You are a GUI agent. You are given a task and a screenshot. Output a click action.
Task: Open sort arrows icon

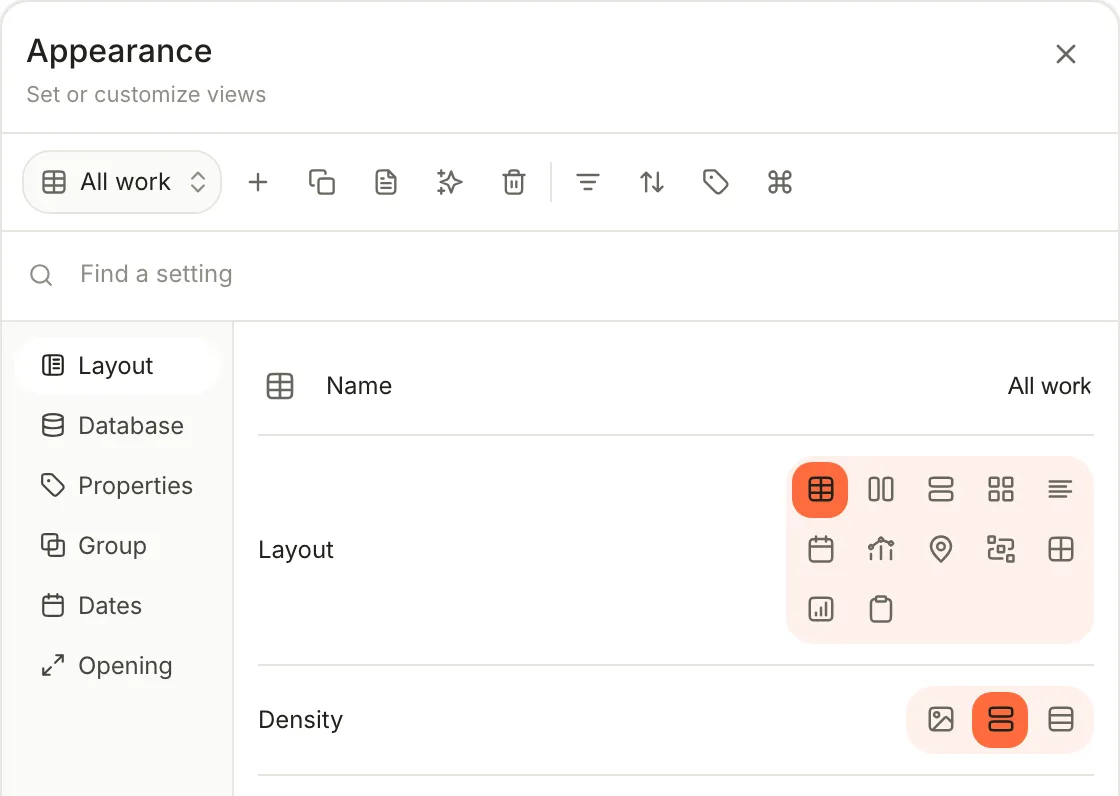pos(651,182)
